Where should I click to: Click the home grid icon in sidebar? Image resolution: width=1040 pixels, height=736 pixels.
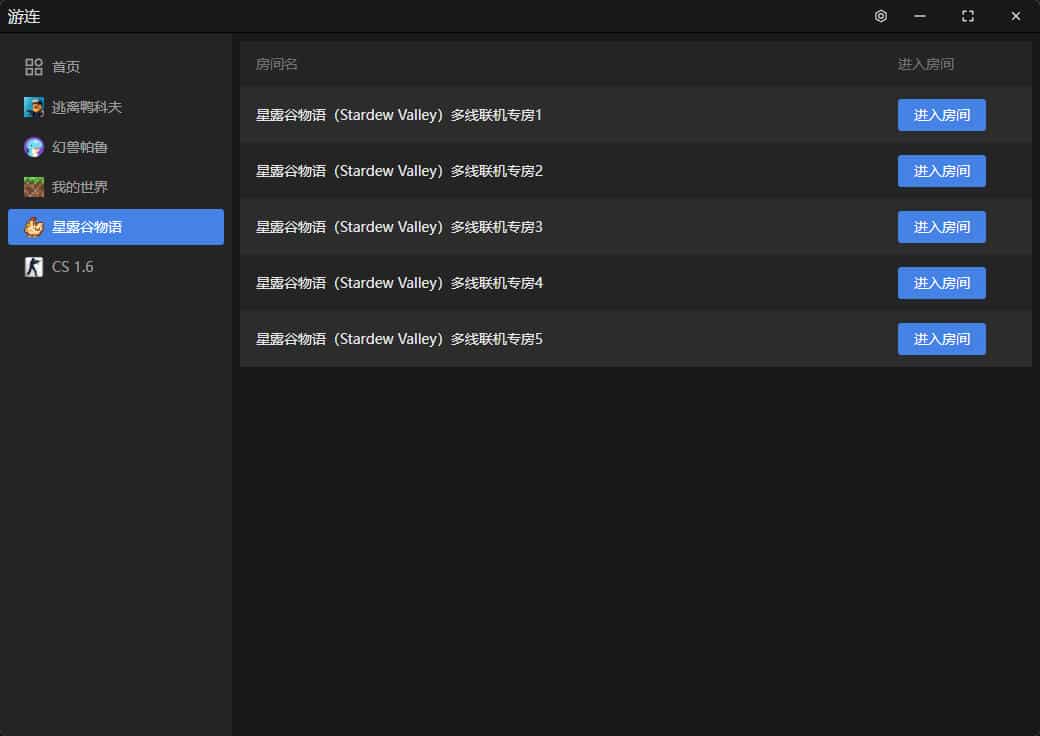(34, 67)
